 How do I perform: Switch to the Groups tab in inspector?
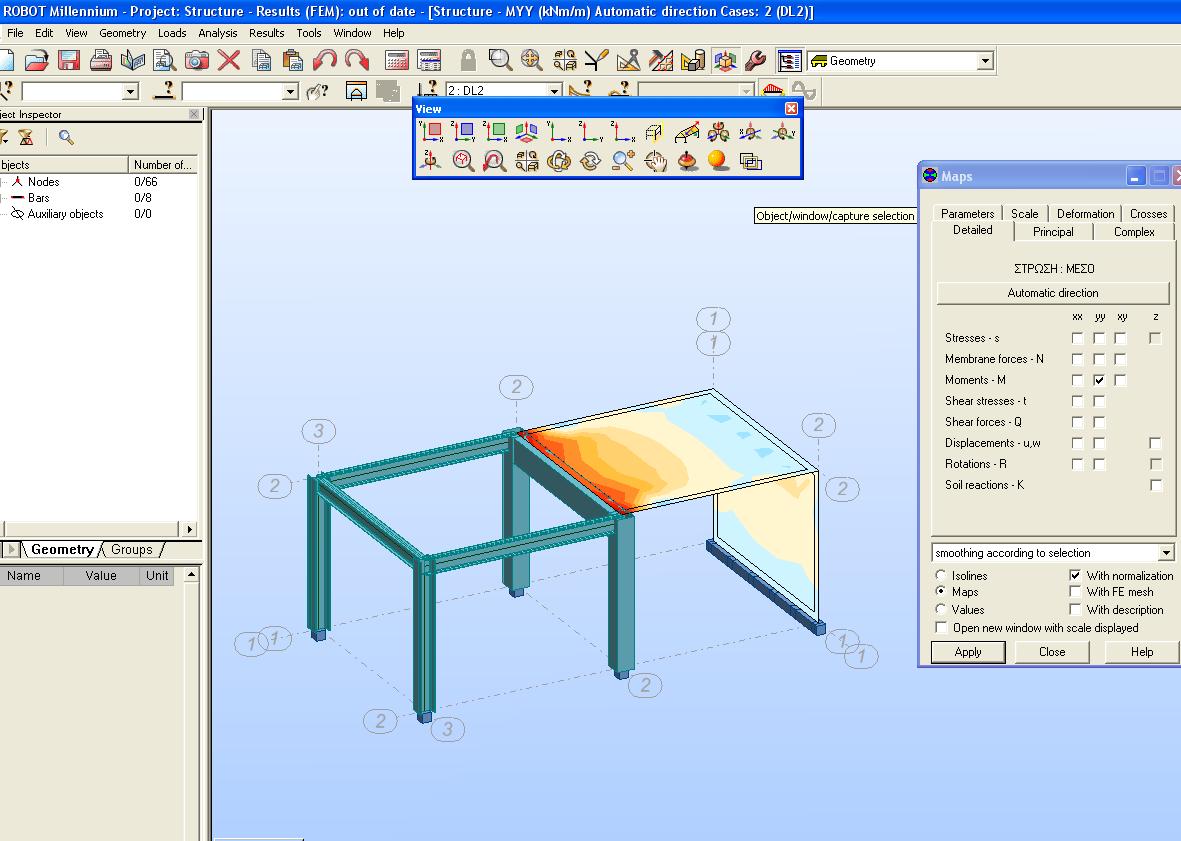coord(132,550)
